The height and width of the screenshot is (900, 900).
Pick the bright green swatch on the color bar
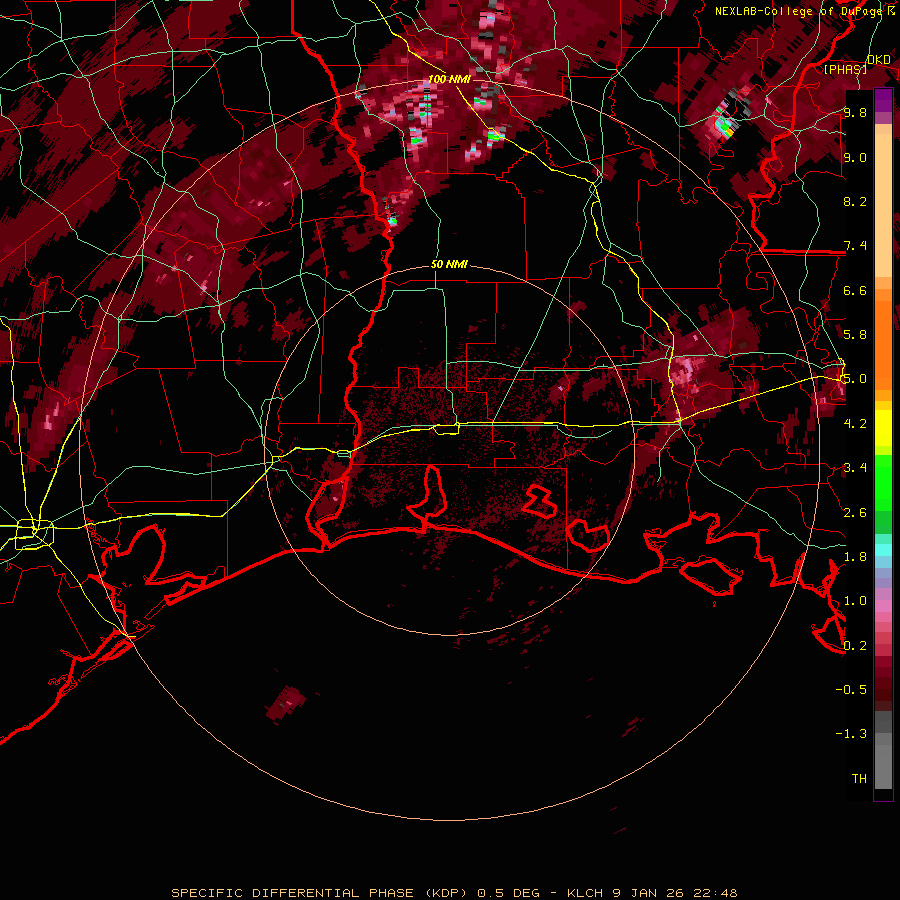click(883, 487)
